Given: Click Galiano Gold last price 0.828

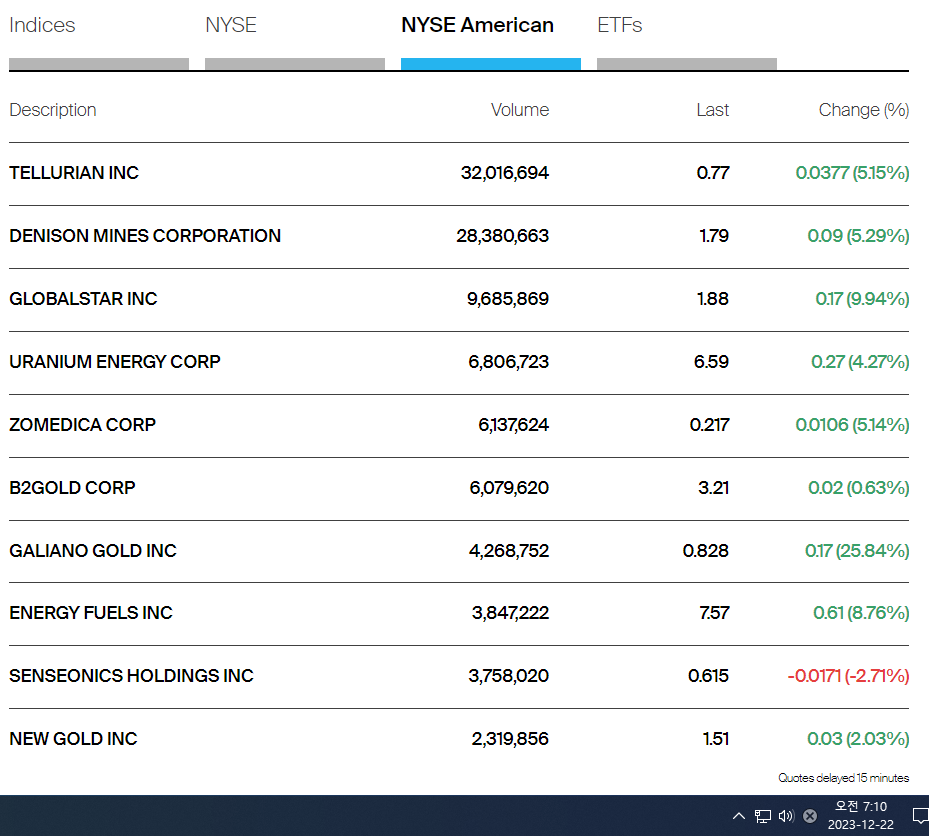Looking at the screenshot, I should click(x=706, y=550).
